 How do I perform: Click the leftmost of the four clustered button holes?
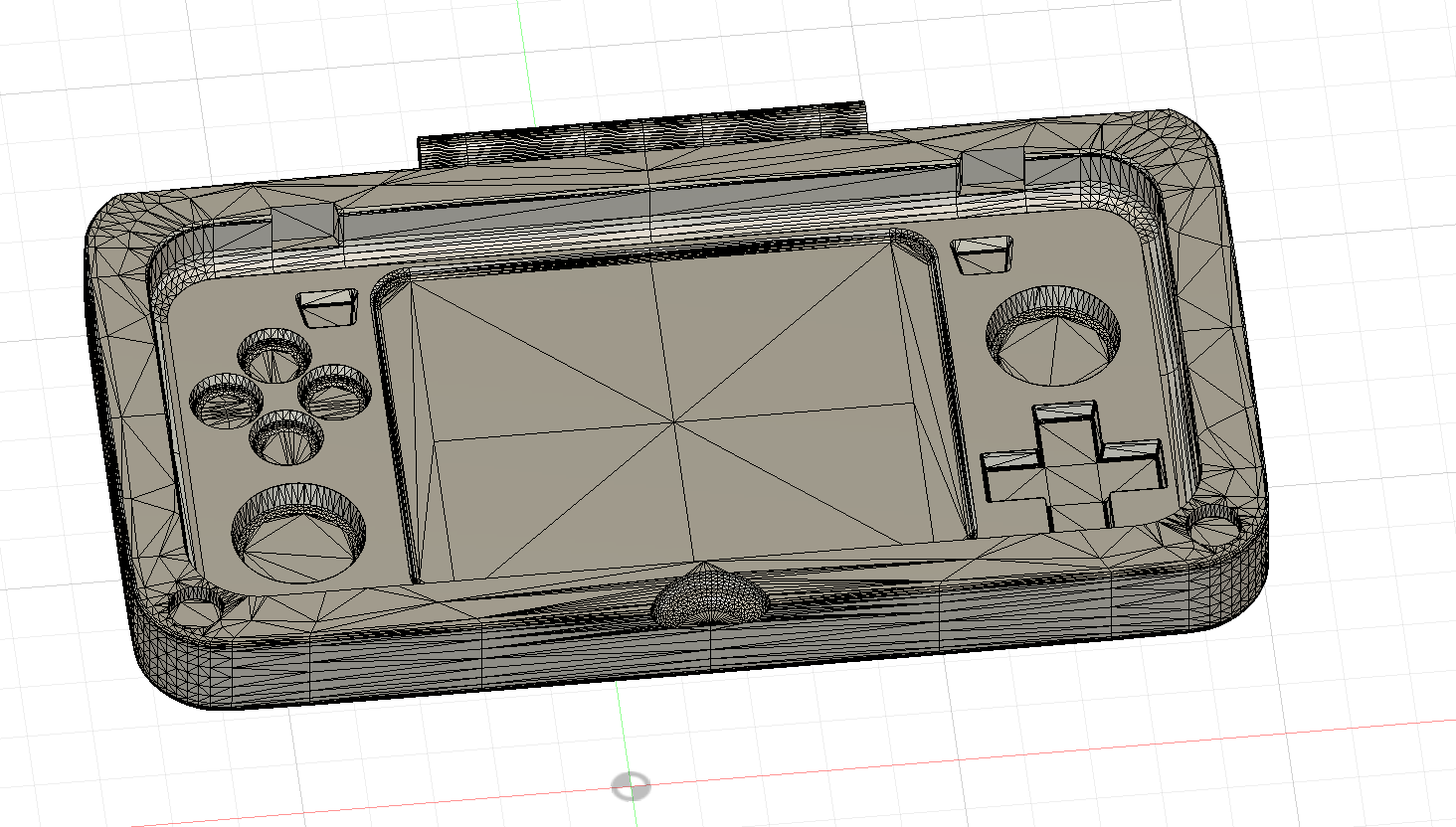(226, 401)
